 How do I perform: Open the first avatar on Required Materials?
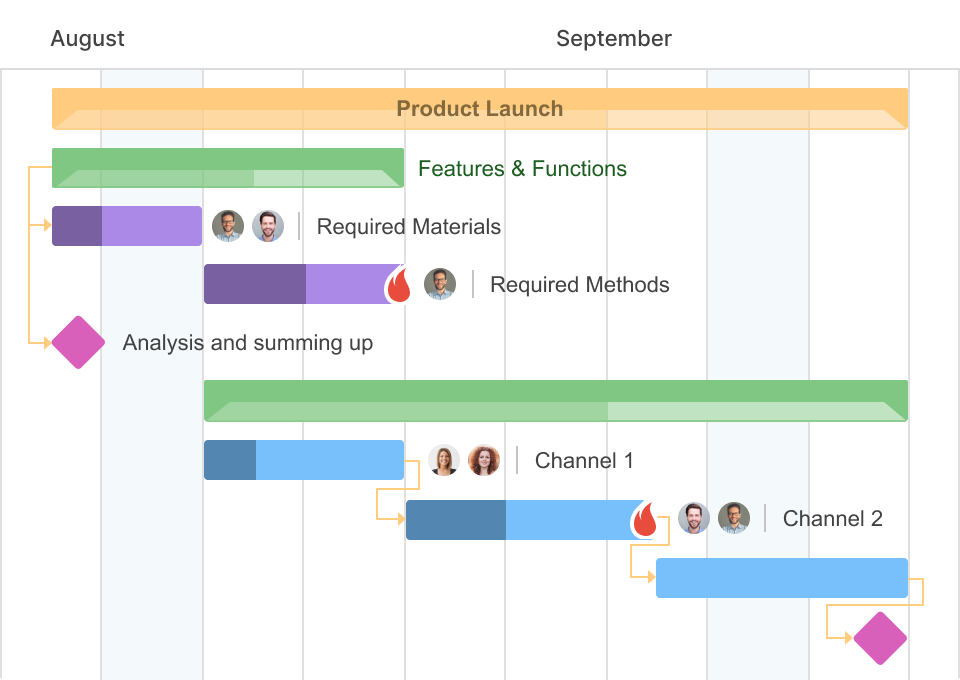tap(230, 226)
